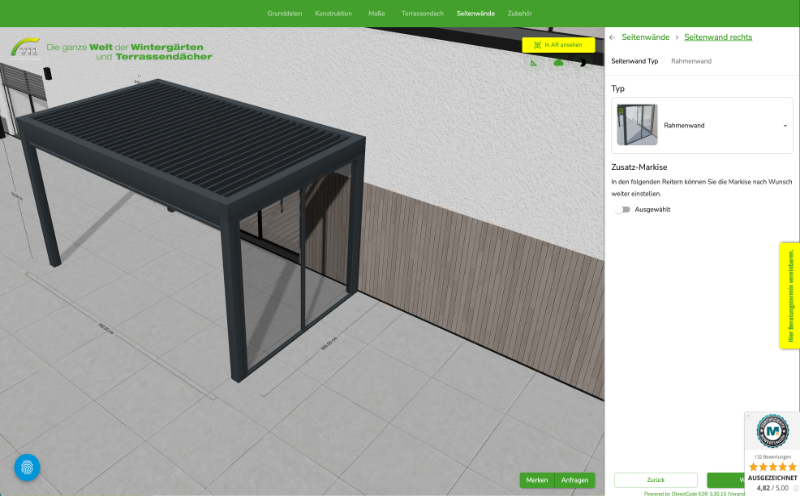Click the In AR ansehen button
Screen dimensions: 800x497
pos(558,45)
